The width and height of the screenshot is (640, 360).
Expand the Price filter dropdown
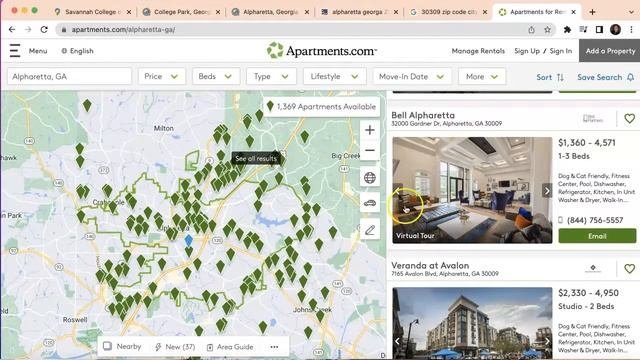(x=162, y=76)
